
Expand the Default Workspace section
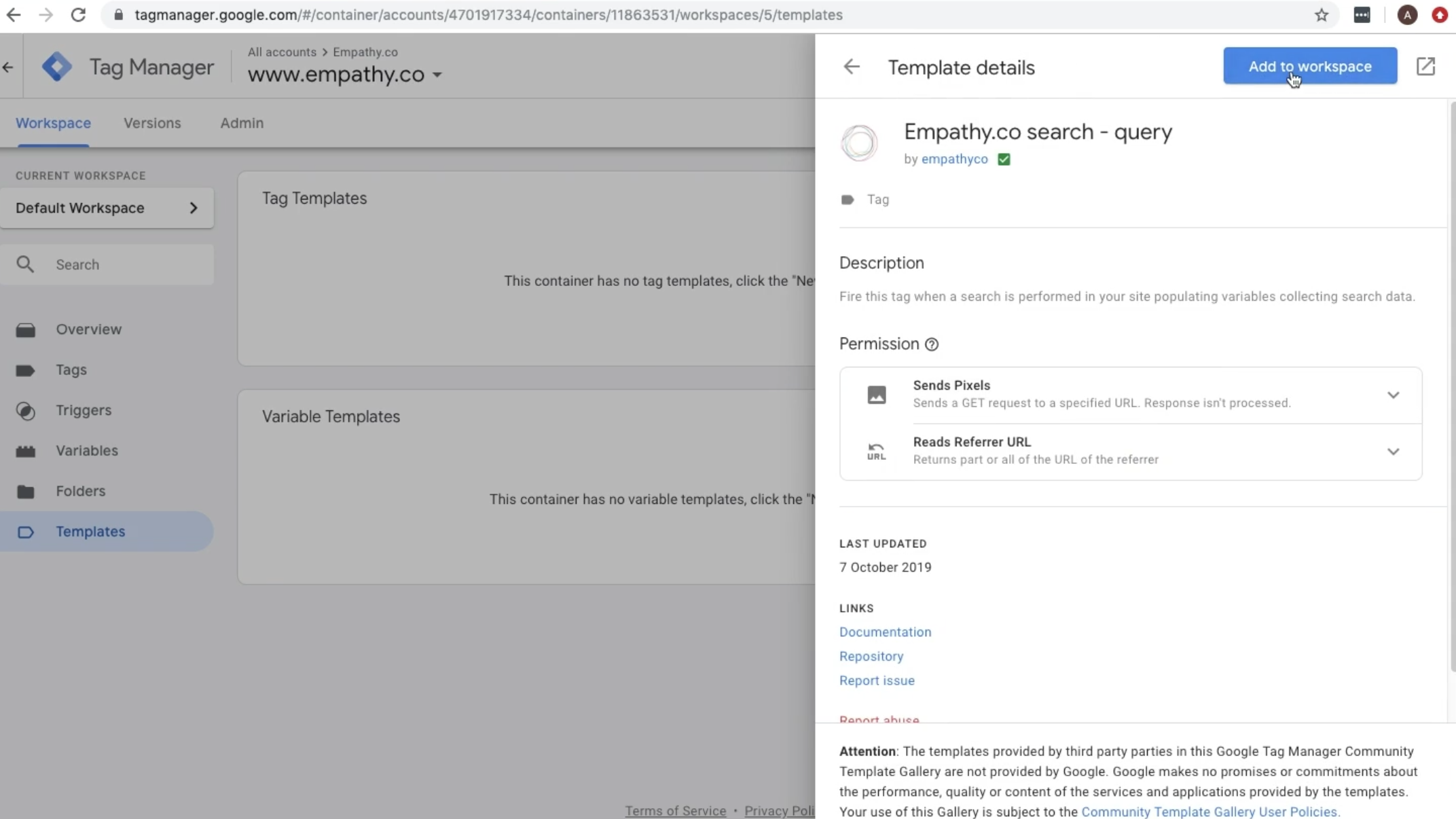(x=194, y=207)
